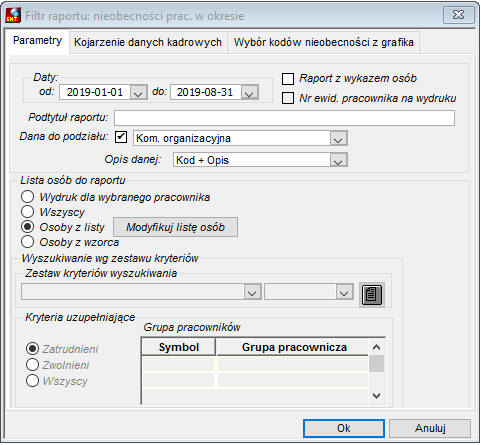Open the narrow criteria dropdown beside the list icon
Image resolution: width=481 pixels, height=445 pixels.
[x=344, y=292]
